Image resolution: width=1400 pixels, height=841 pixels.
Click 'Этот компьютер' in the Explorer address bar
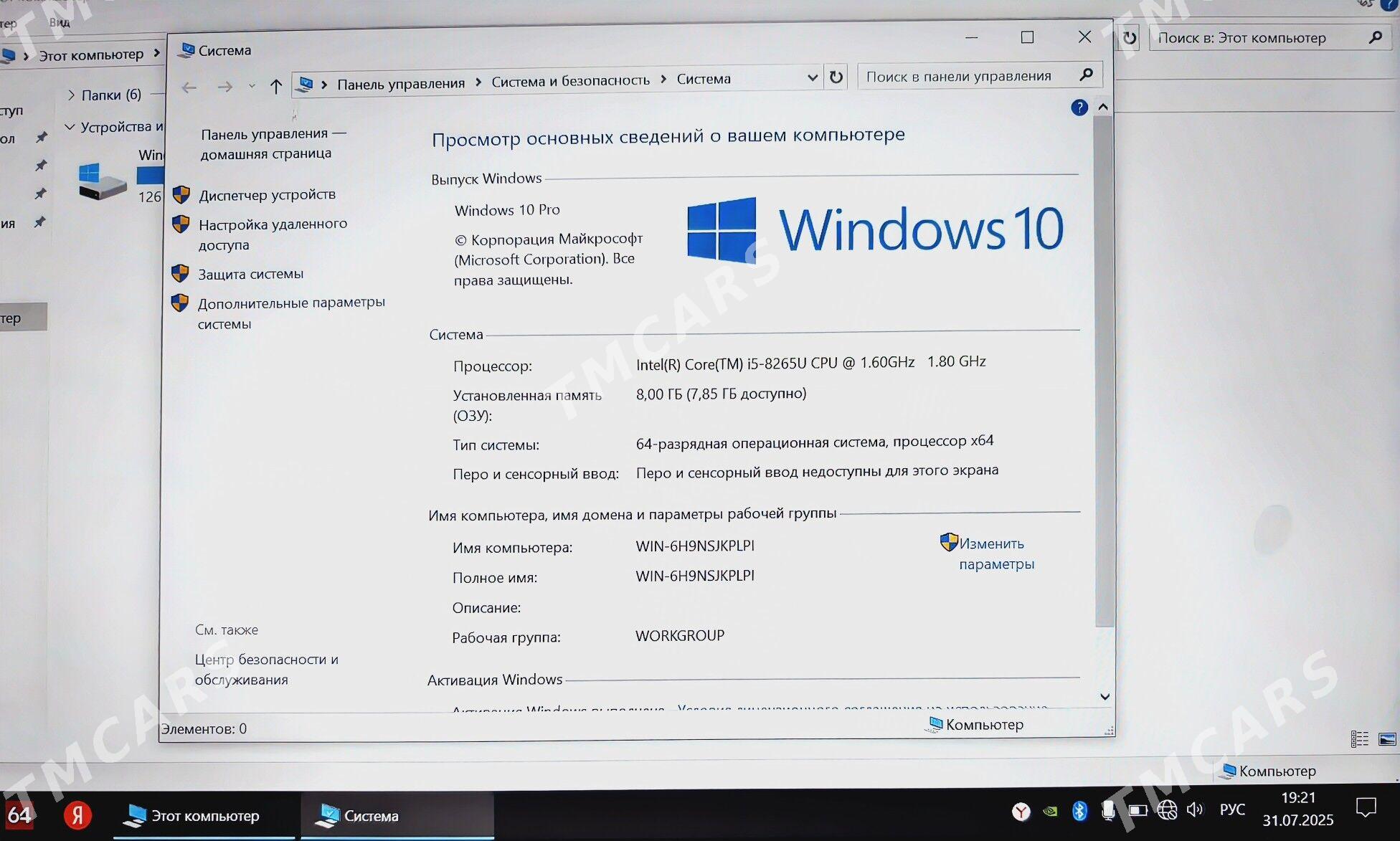[x=91, y=54]
